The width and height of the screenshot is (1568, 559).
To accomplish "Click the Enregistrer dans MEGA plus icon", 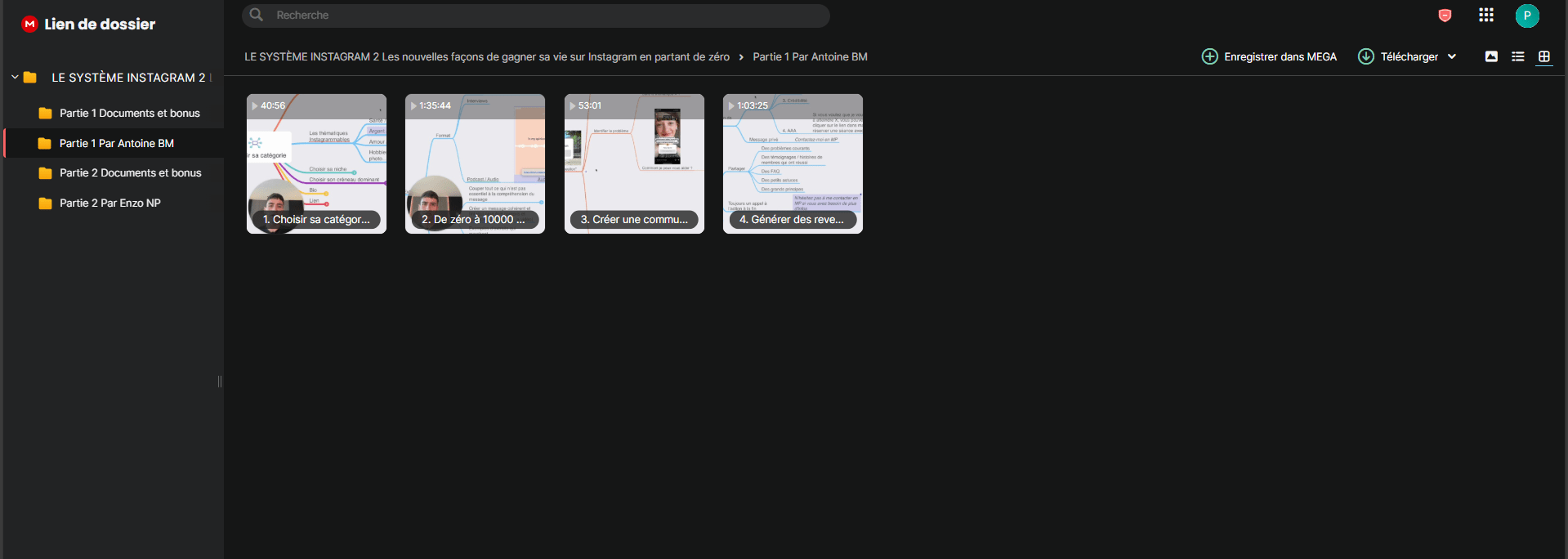I will click(1209, 56).
